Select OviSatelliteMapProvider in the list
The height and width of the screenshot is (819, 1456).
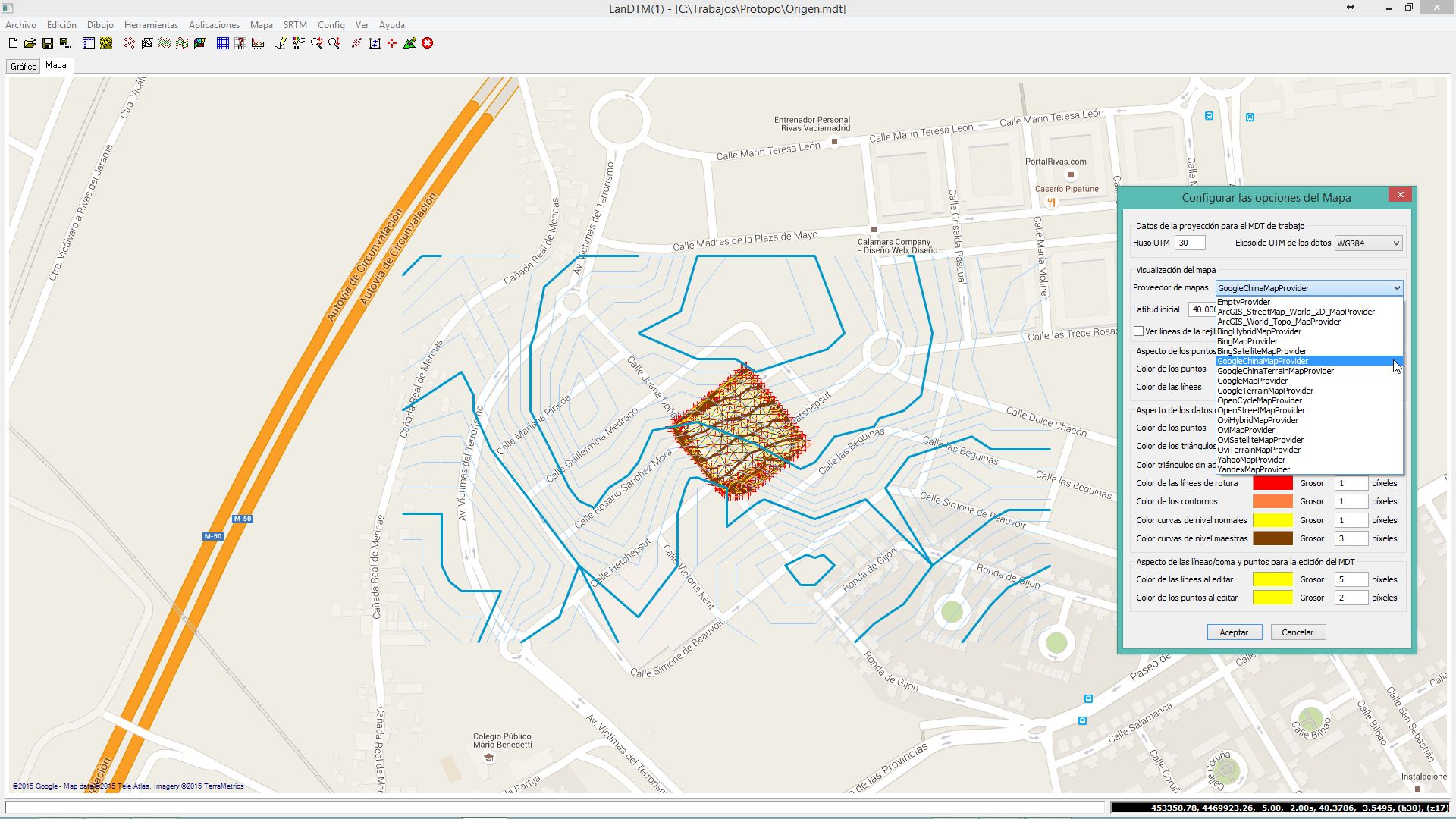(x=1309, y=440)
